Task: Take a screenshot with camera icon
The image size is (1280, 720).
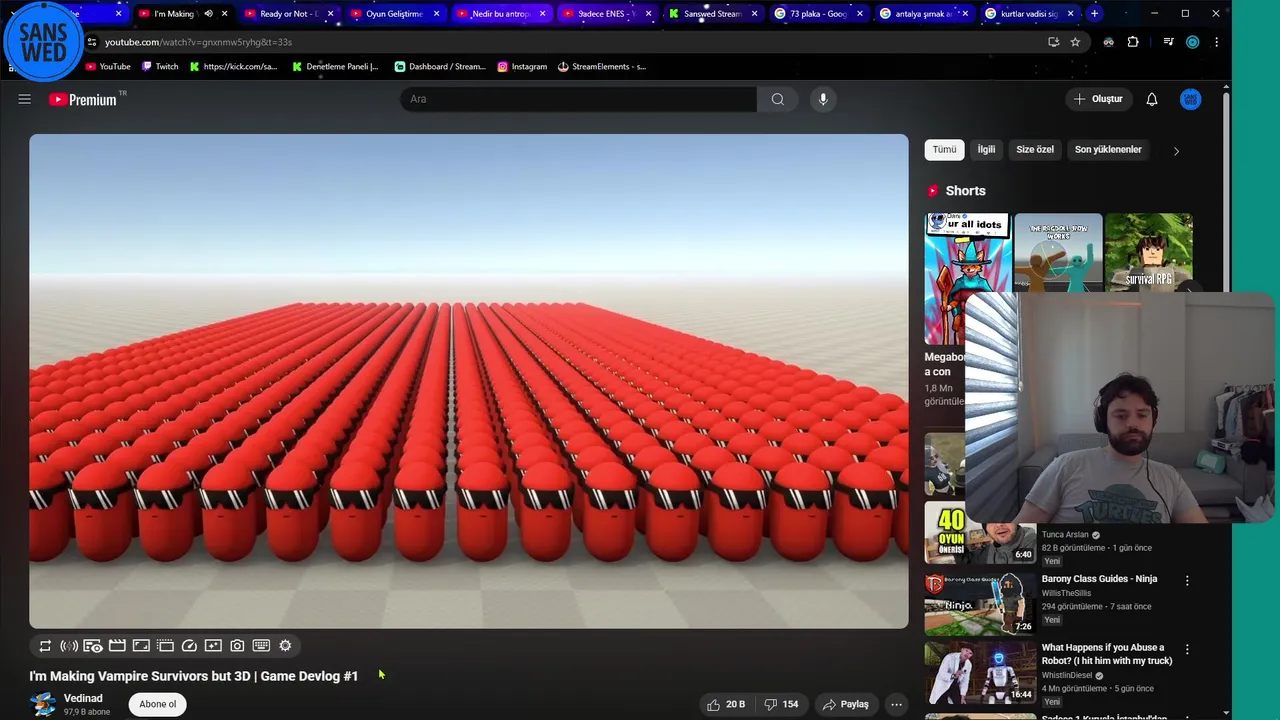Action: pos(237,646)
